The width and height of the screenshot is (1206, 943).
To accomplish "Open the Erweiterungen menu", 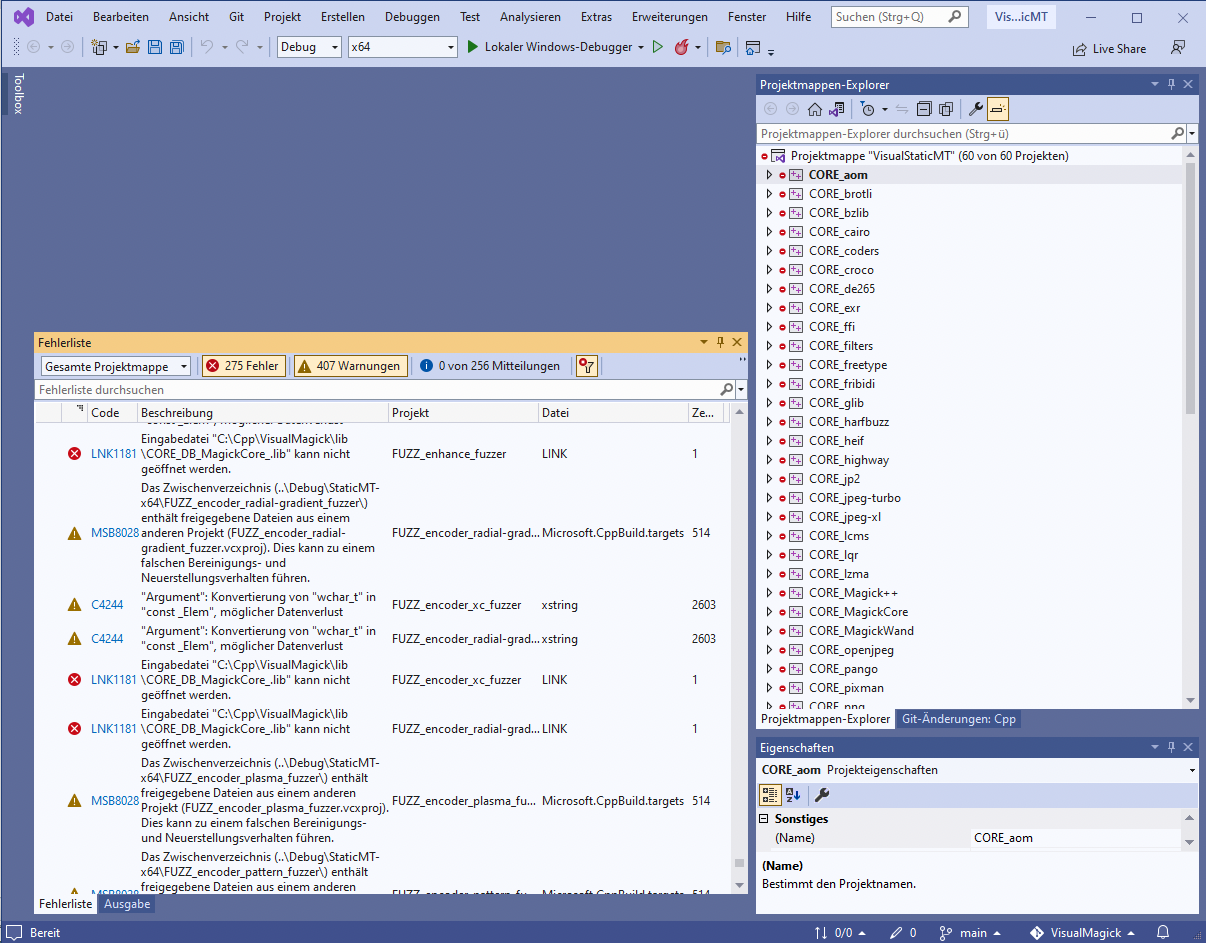I will coord(670,17).
